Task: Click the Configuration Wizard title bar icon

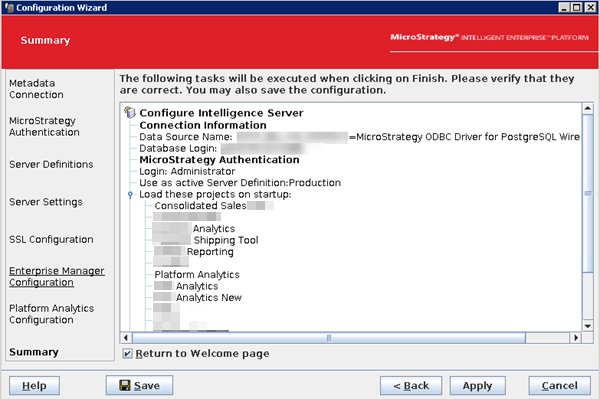Action: pyautogui.click(x=9, y=7)
